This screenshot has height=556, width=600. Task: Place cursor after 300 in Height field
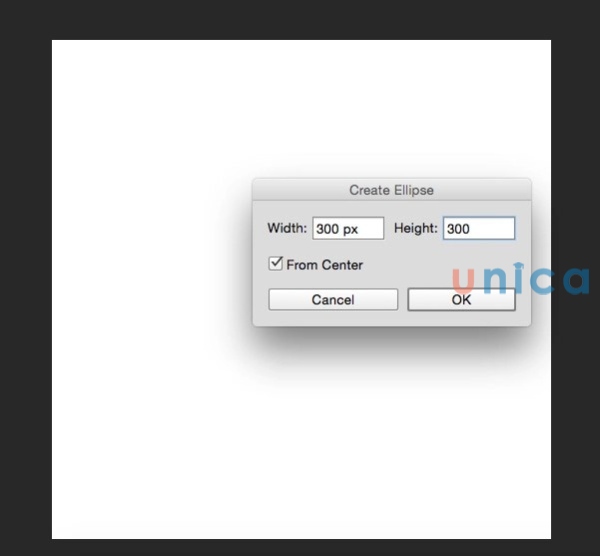(x=471, y=229)
